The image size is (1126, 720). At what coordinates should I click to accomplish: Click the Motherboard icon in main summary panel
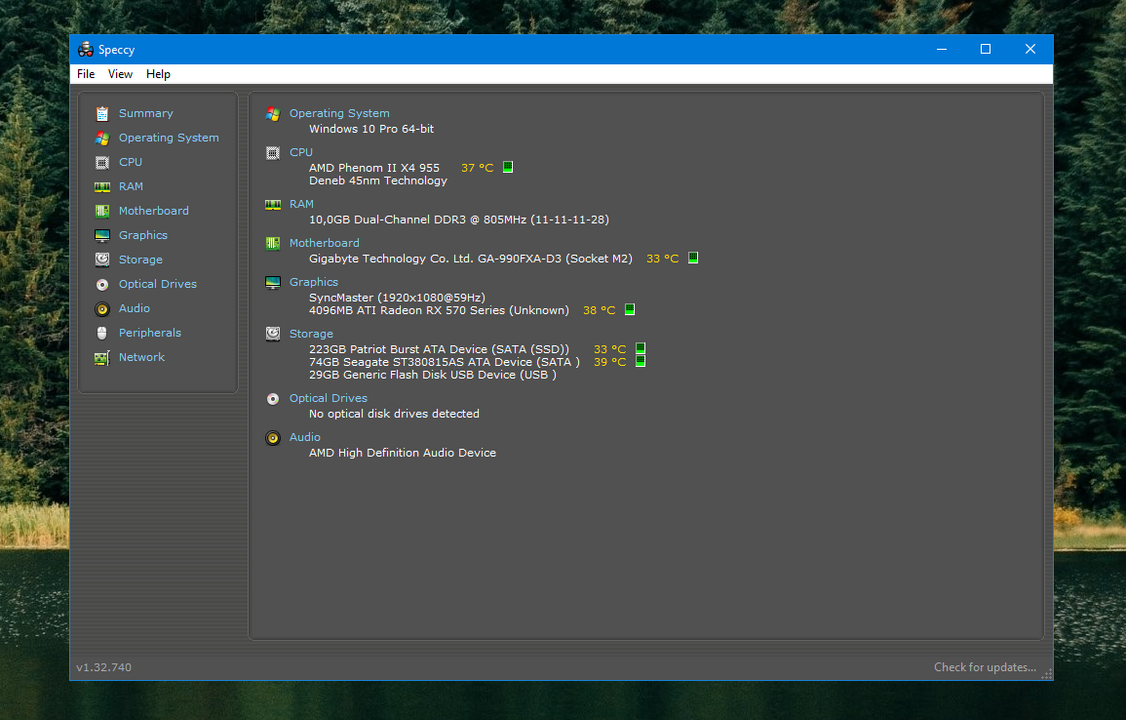pyautogui.click(x=273, y=243)
